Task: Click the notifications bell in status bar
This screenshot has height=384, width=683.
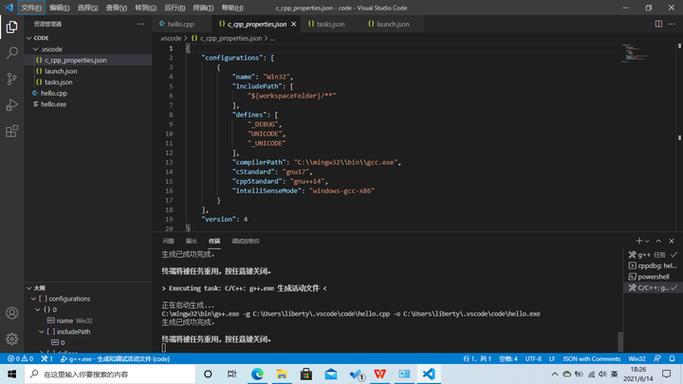Action: (672, 359)
